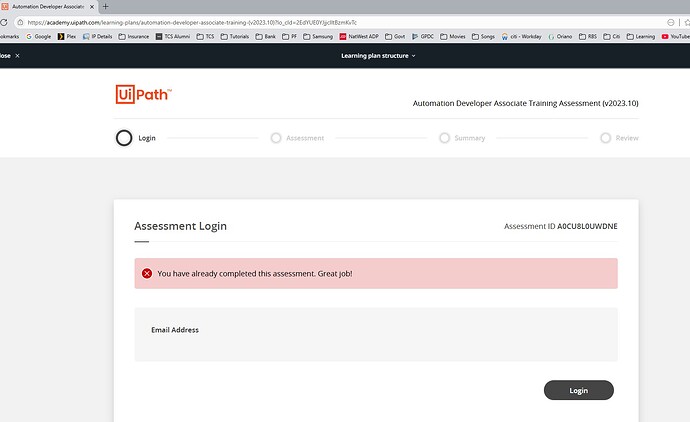Select the Review step circle
The image size is (690, 422).
[x=606, y=138]
